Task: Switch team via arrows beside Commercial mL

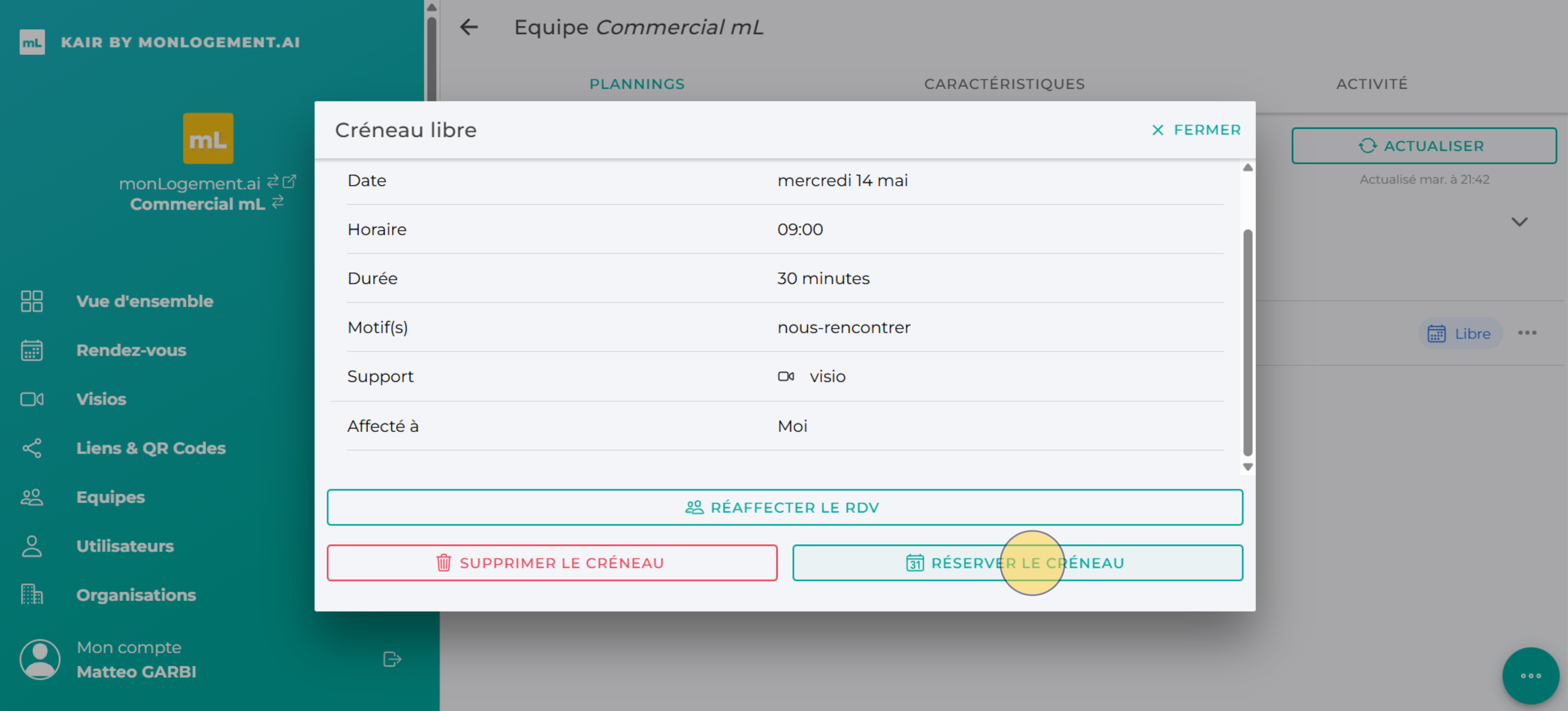Action: 278,202
